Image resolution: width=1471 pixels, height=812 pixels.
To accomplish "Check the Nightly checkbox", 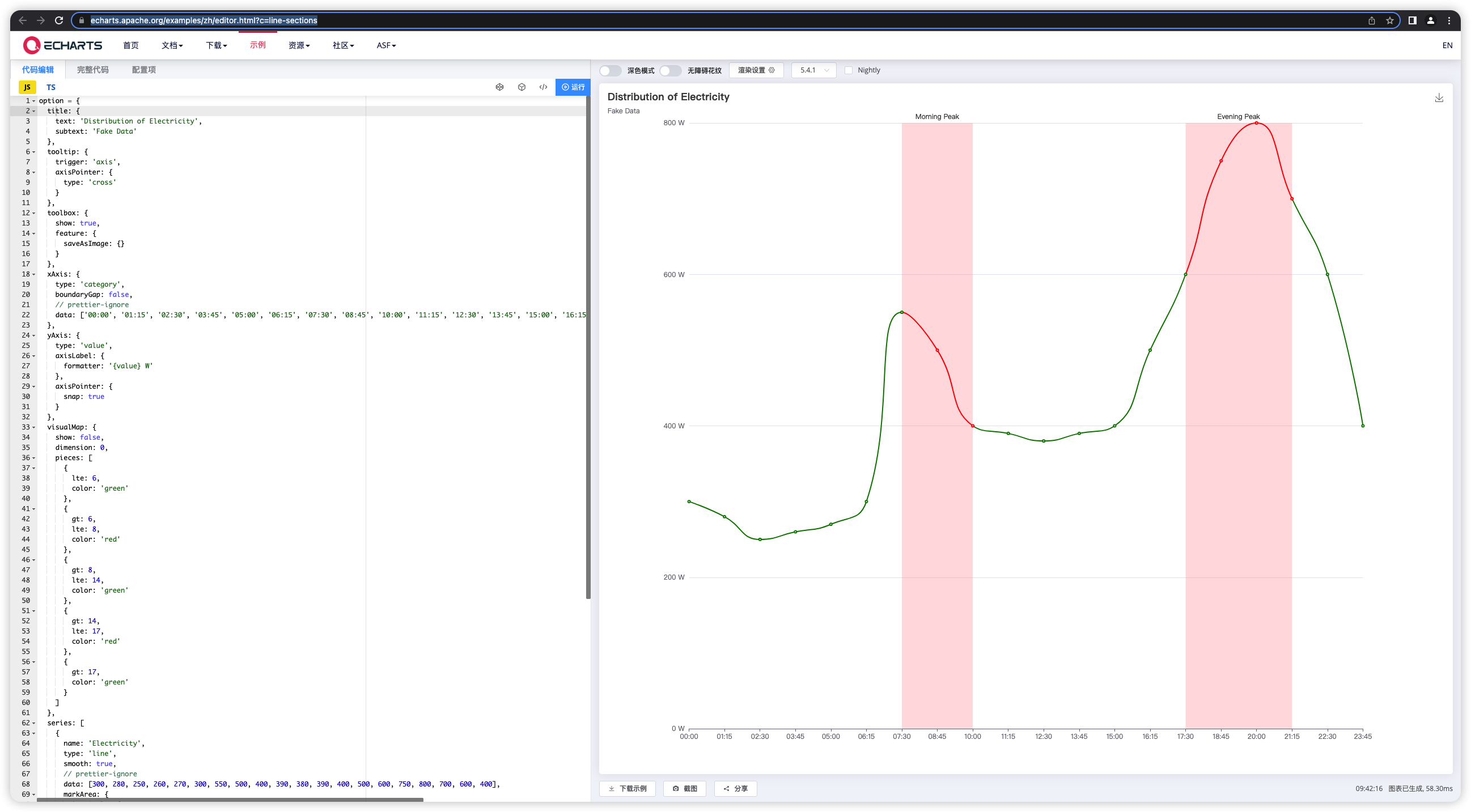I will tap(849, 70).
